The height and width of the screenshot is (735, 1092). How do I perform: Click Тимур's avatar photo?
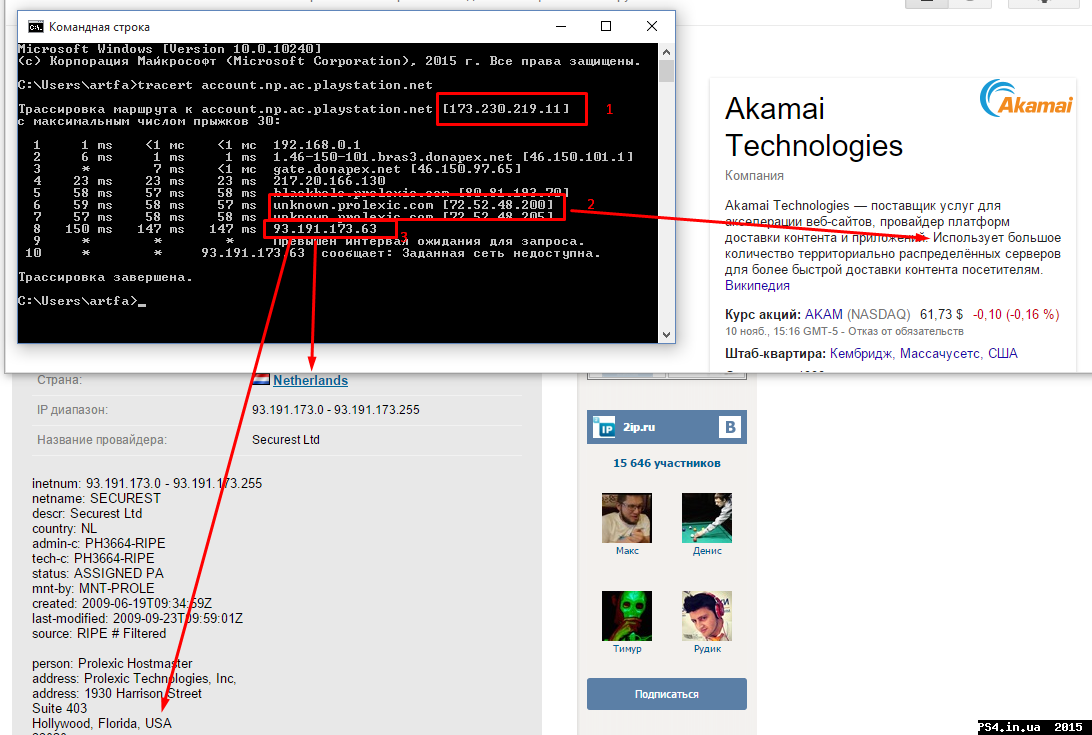point(627,616)
